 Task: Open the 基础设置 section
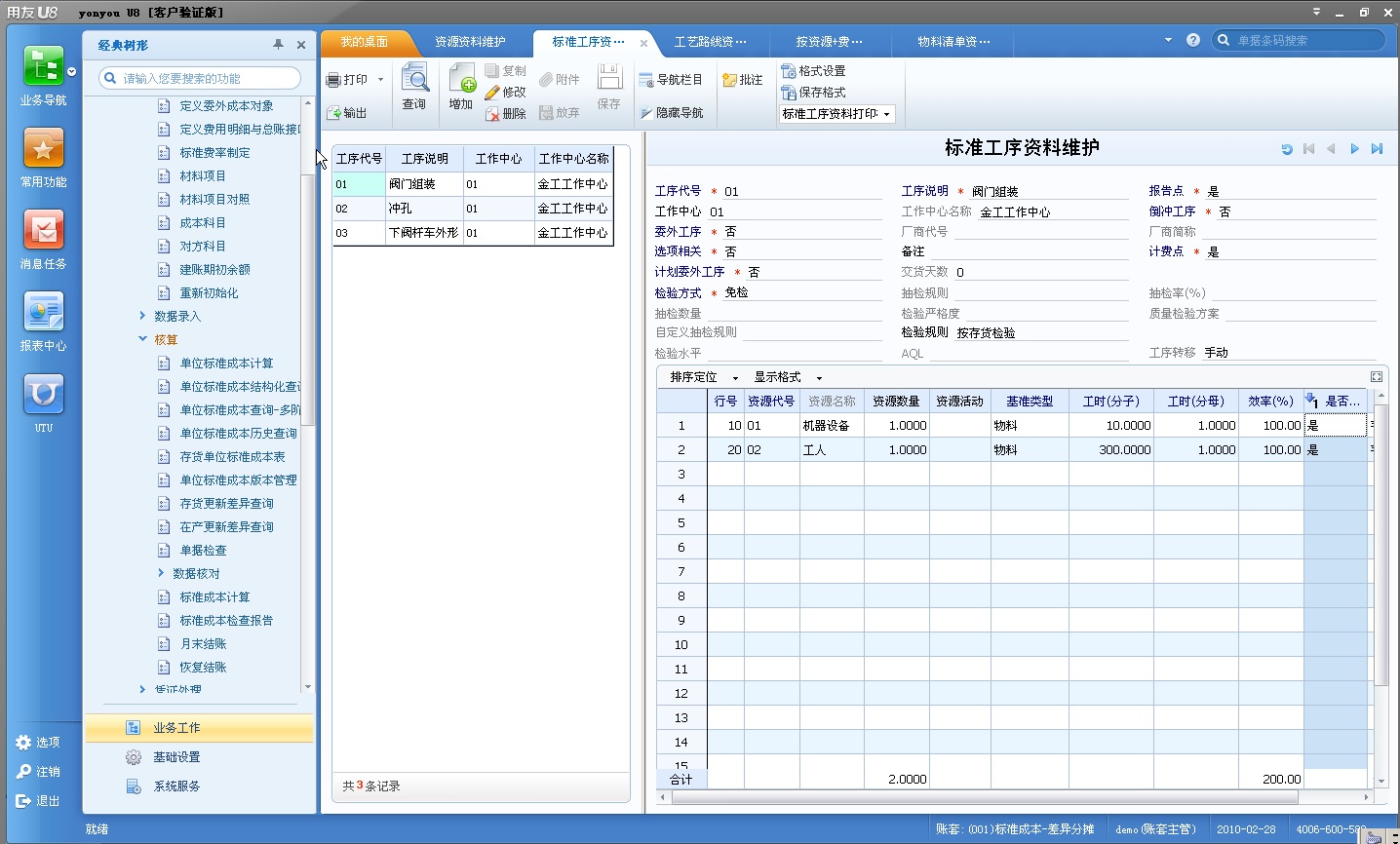tap(199, 757)
